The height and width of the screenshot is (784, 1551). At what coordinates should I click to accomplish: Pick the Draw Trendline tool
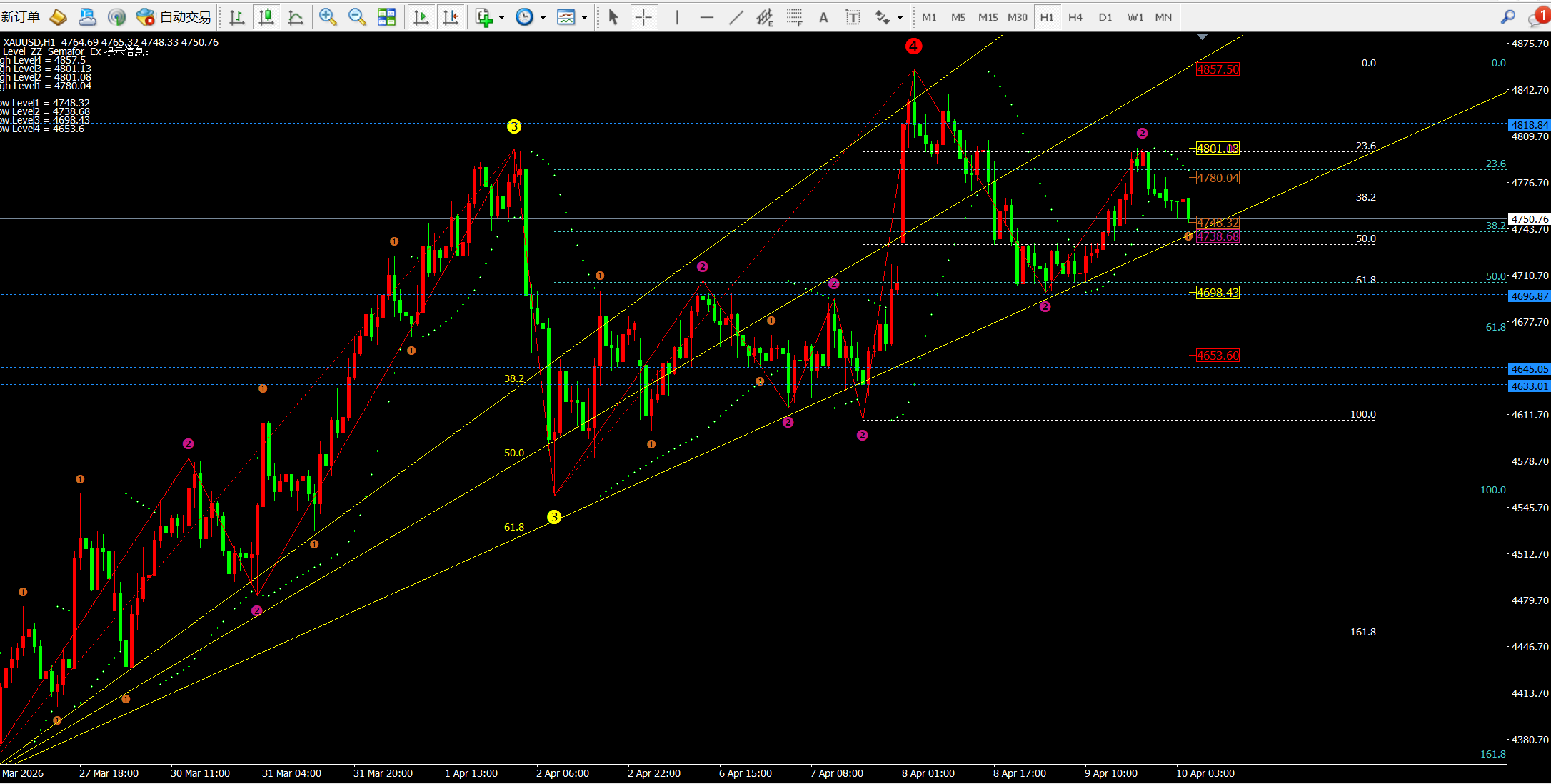[736, 17]
